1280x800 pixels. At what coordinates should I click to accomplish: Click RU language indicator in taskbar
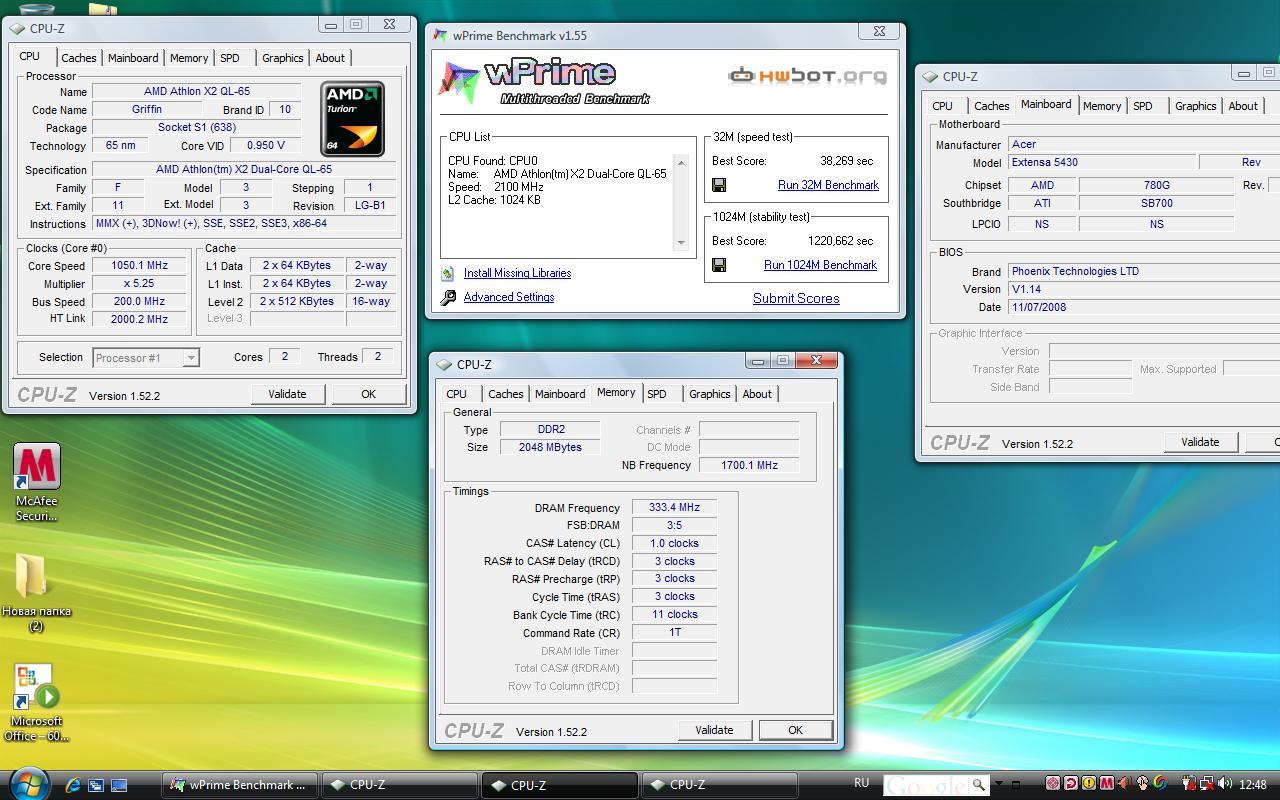coord(862,783)
